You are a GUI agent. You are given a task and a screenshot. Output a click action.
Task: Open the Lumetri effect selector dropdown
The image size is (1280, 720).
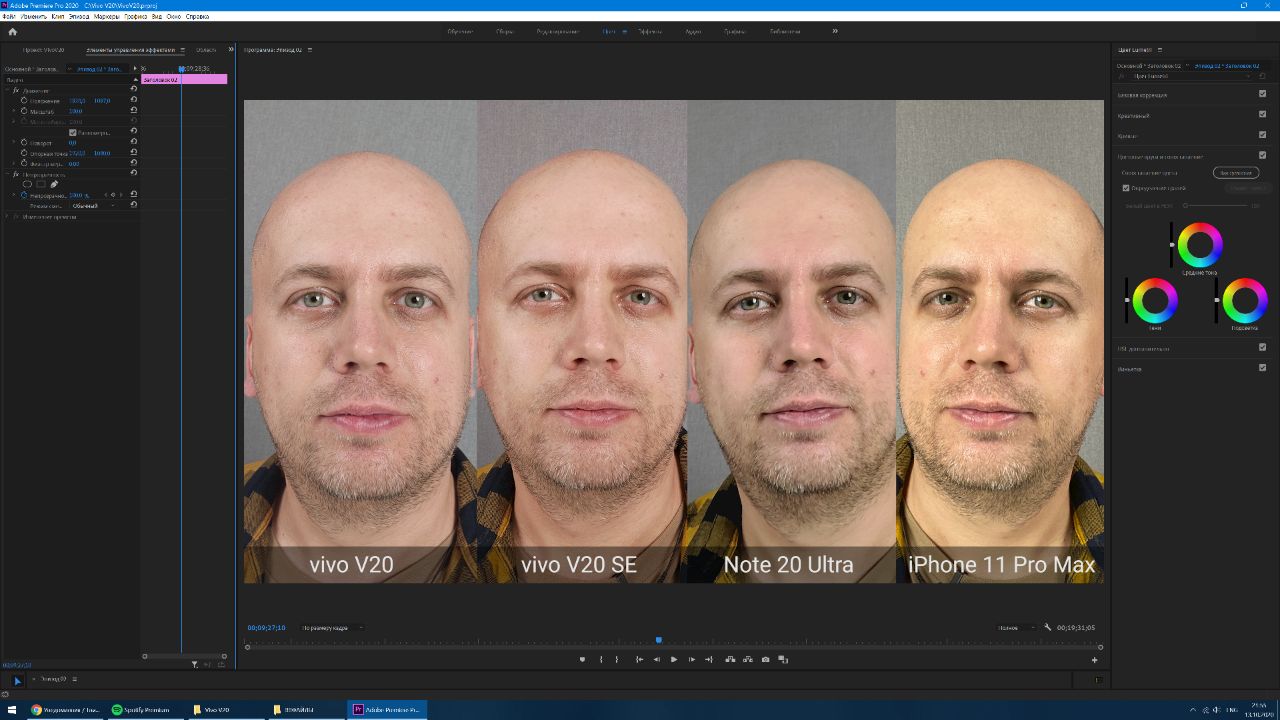tap(1193, 76)
